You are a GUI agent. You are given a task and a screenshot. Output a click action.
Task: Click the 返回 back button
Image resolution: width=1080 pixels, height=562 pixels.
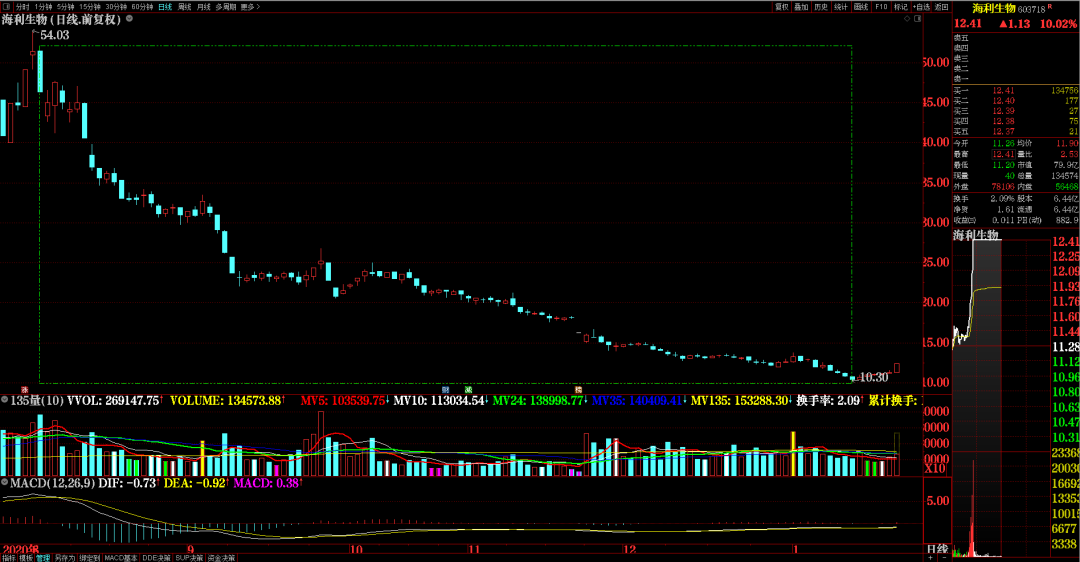coord(942,7)
